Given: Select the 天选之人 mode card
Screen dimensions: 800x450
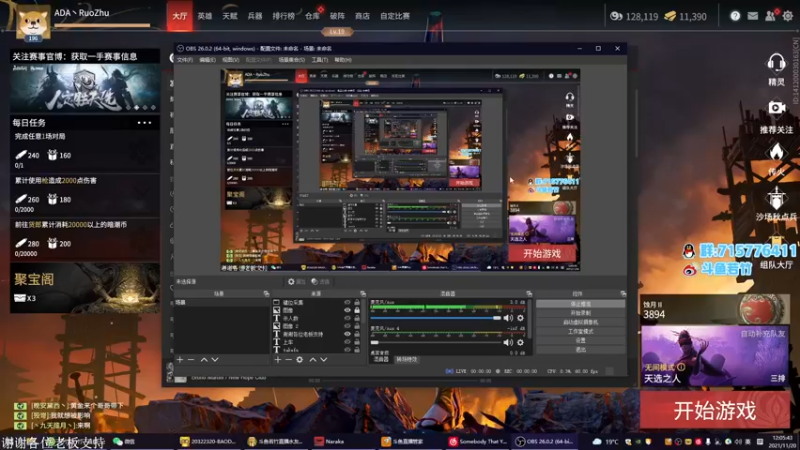Looking at the screenshot, I should pos(714,357).
